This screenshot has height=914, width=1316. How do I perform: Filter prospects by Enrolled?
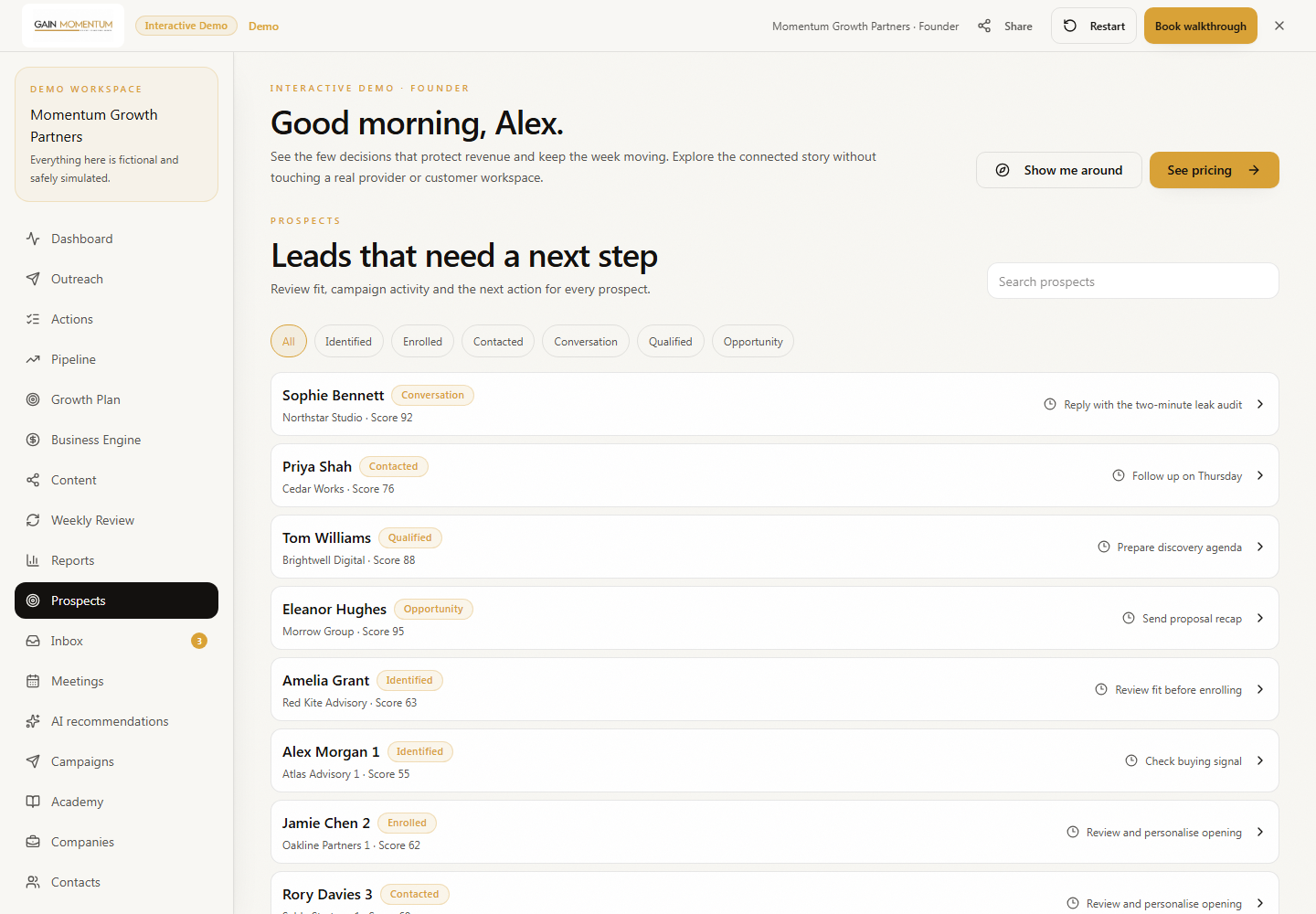(422, 341)
